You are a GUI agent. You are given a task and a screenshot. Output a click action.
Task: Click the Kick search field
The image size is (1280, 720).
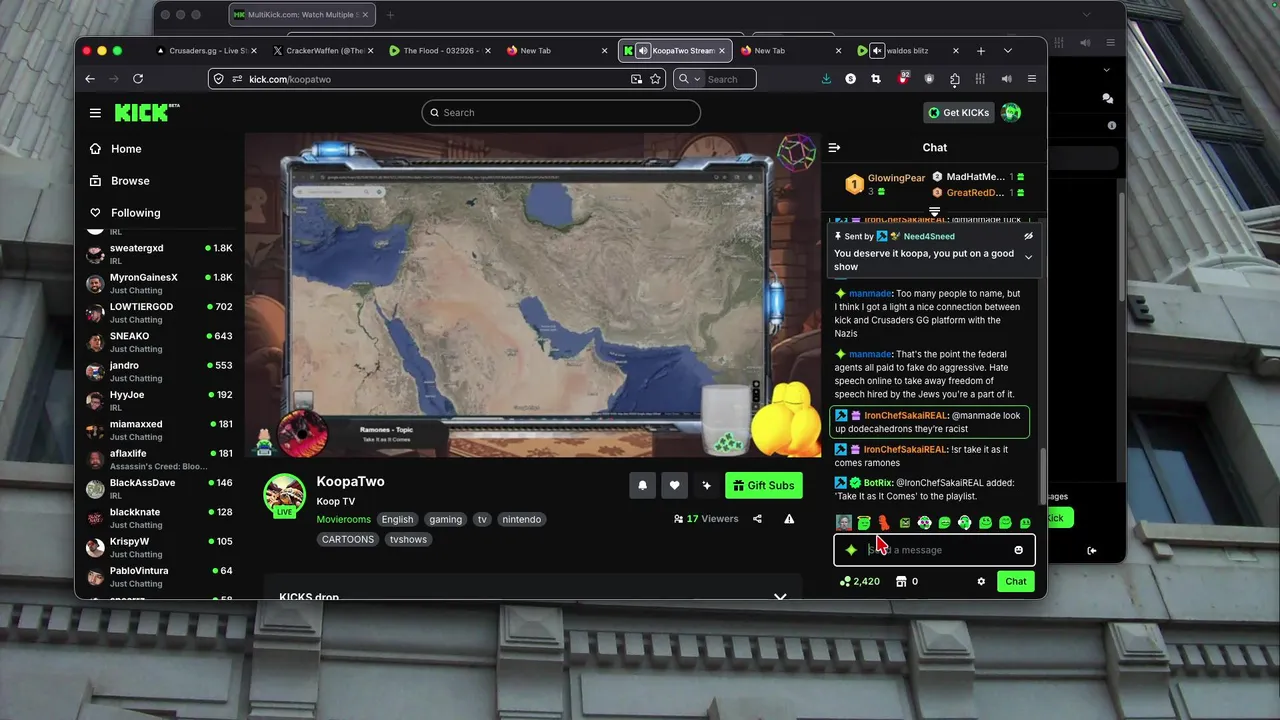[x=561, y=113]
